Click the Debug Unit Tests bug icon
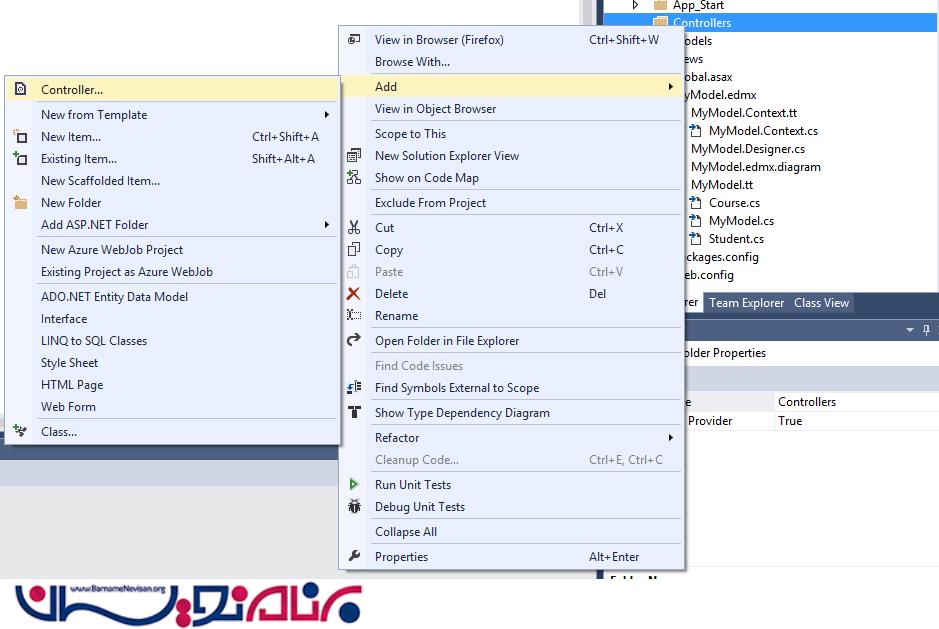This screenshot has width=939, height=629. pyautogui.click(x=353, y=507)
